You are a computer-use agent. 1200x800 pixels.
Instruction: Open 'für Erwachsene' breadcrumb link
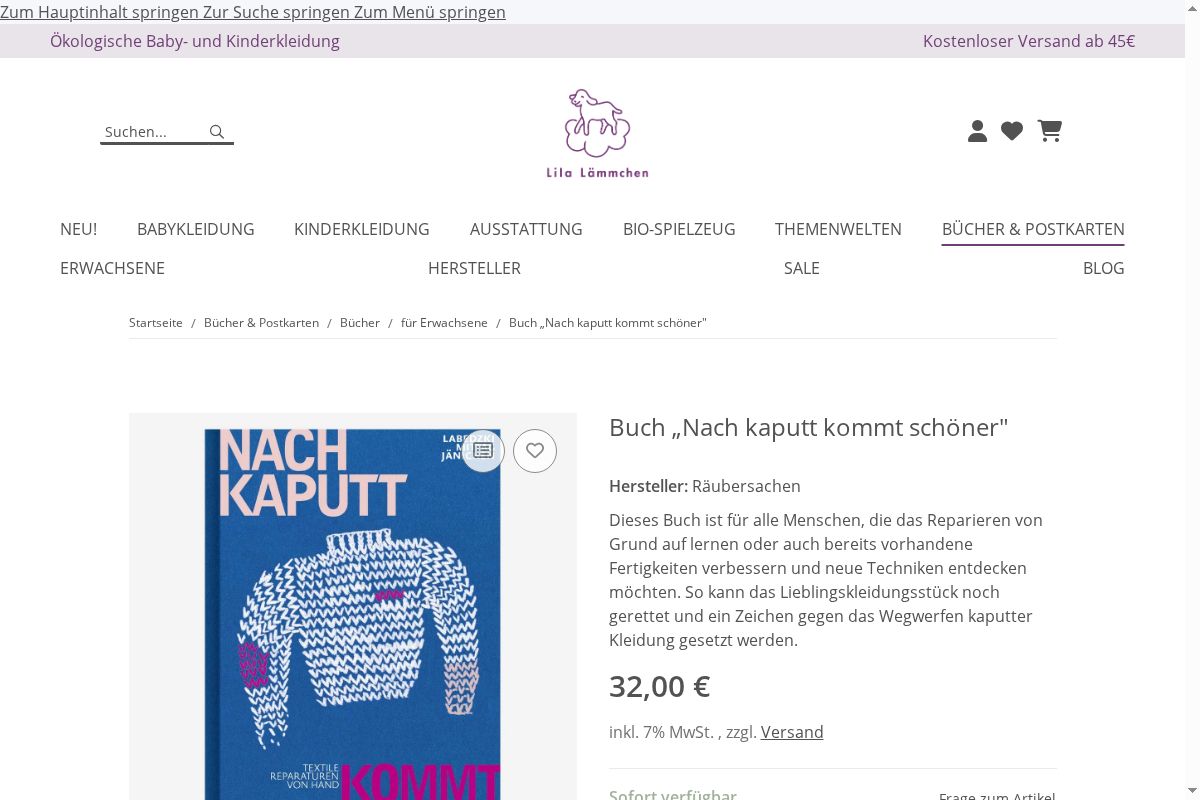[x=444, y=323]
